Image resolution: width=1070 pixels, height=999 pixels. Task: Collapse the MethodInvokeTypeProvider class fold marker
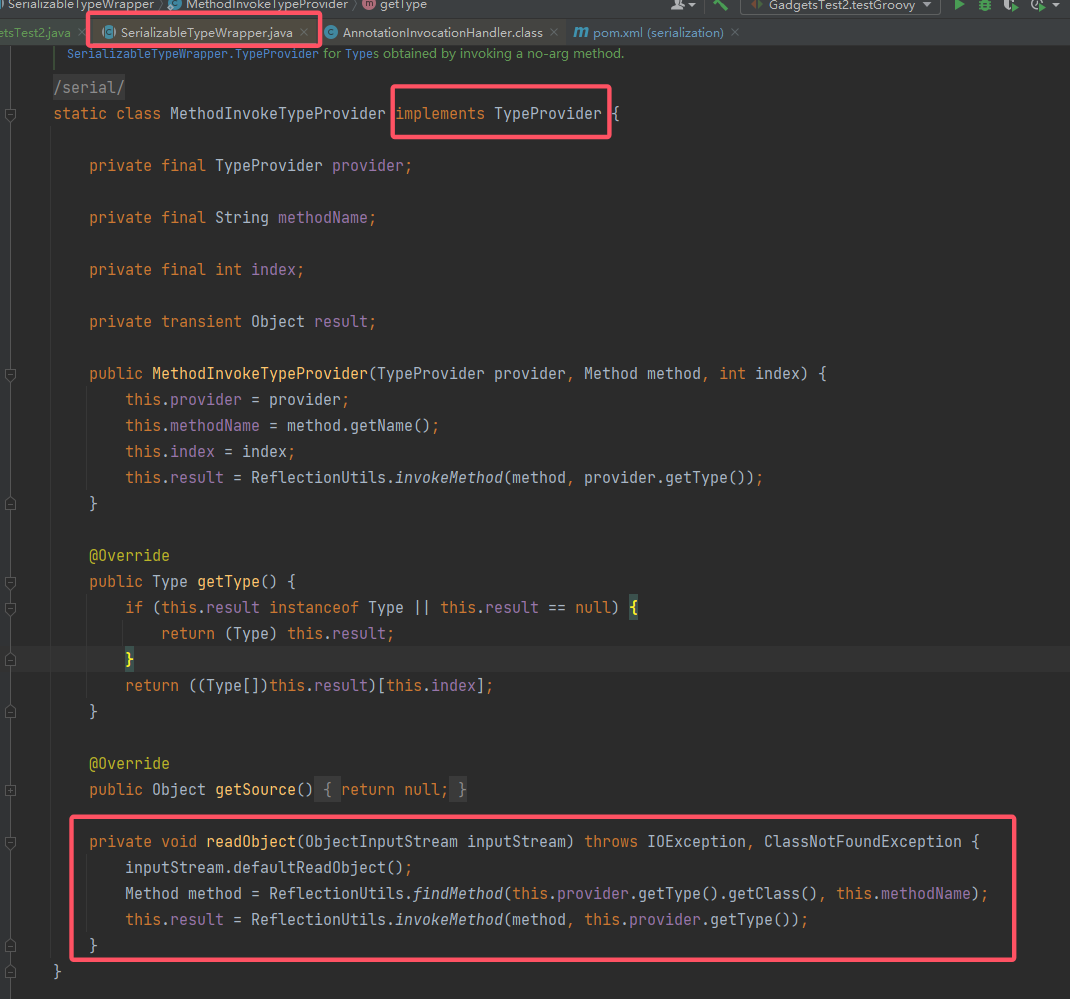[10, 115]
